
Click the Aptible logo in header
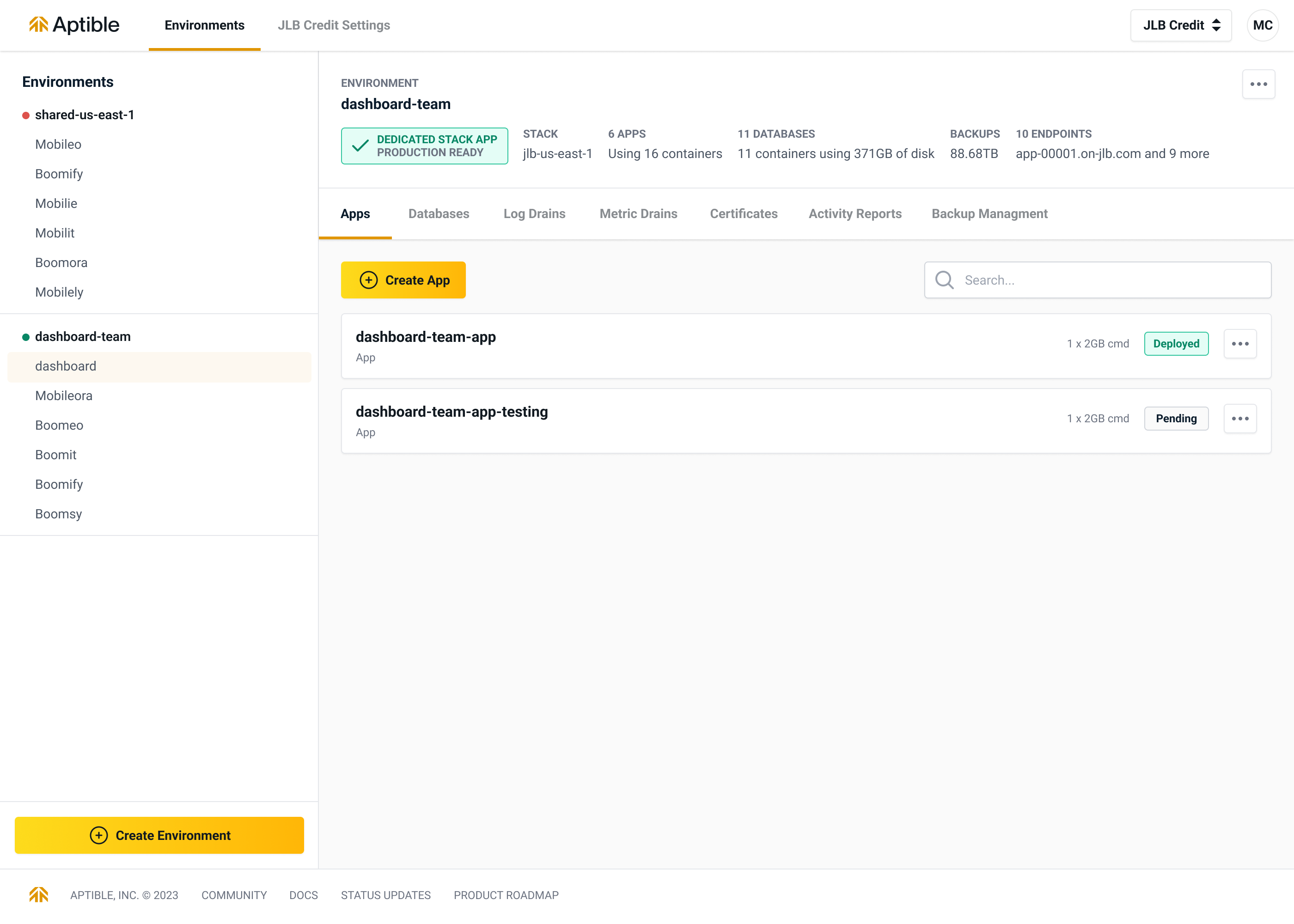coord(74,25)
